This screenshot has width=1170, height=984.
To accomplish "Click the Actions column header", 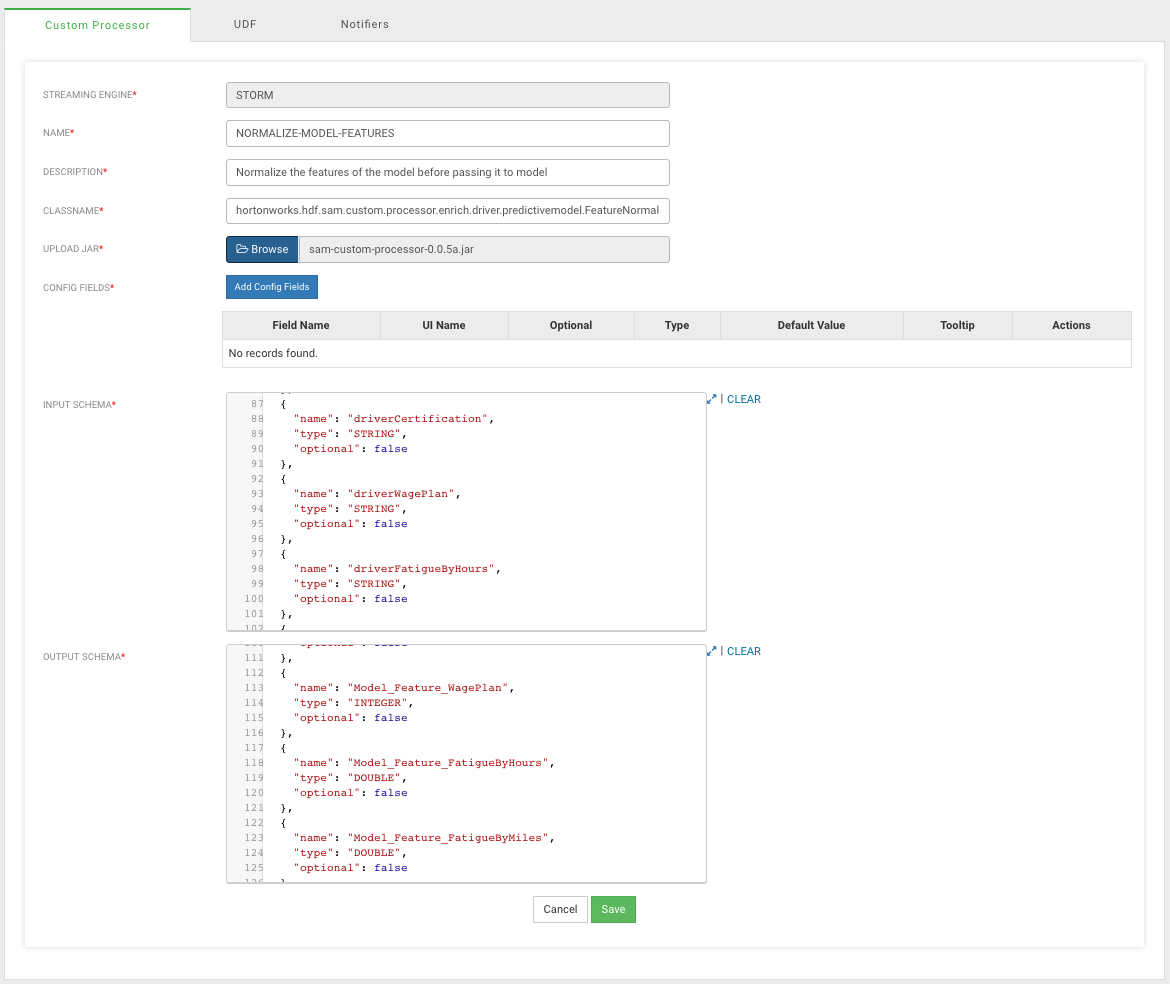I will coord(1071,325).
